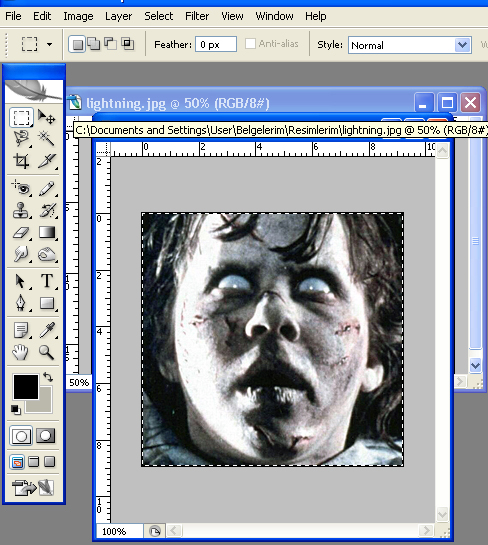The image size is (488, 545).
Task: Select the Type tool
Action: click(47, 281)
